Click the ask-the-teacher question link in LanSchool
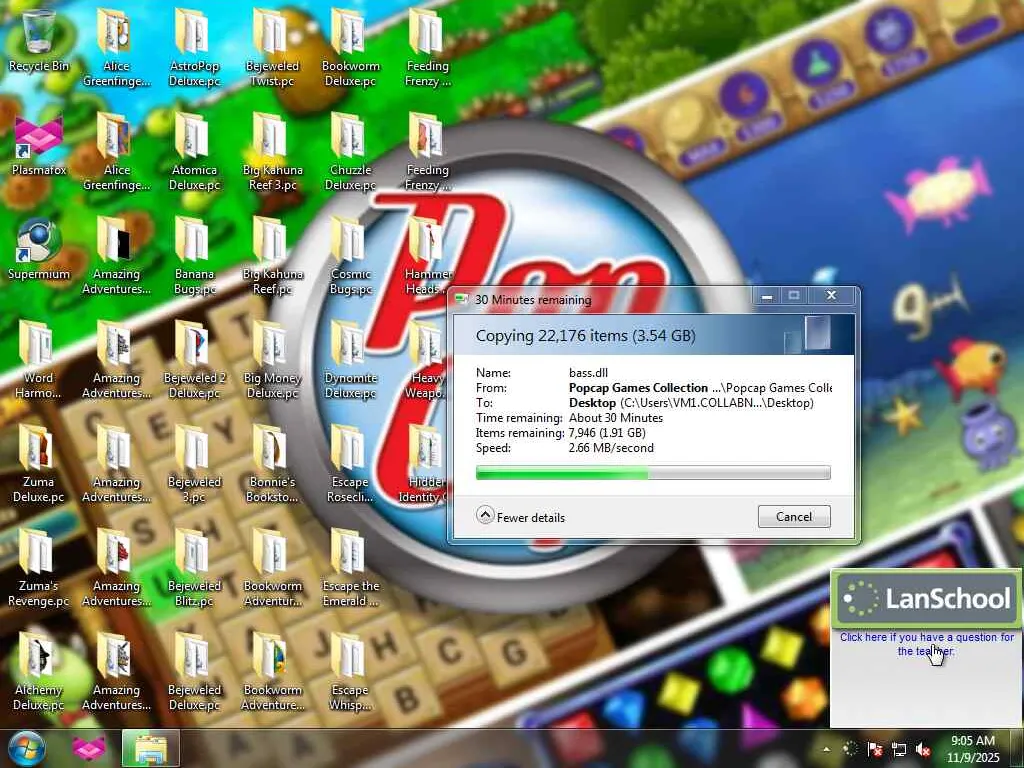This screenshot has width=1024, height=768. coord(927,644)
